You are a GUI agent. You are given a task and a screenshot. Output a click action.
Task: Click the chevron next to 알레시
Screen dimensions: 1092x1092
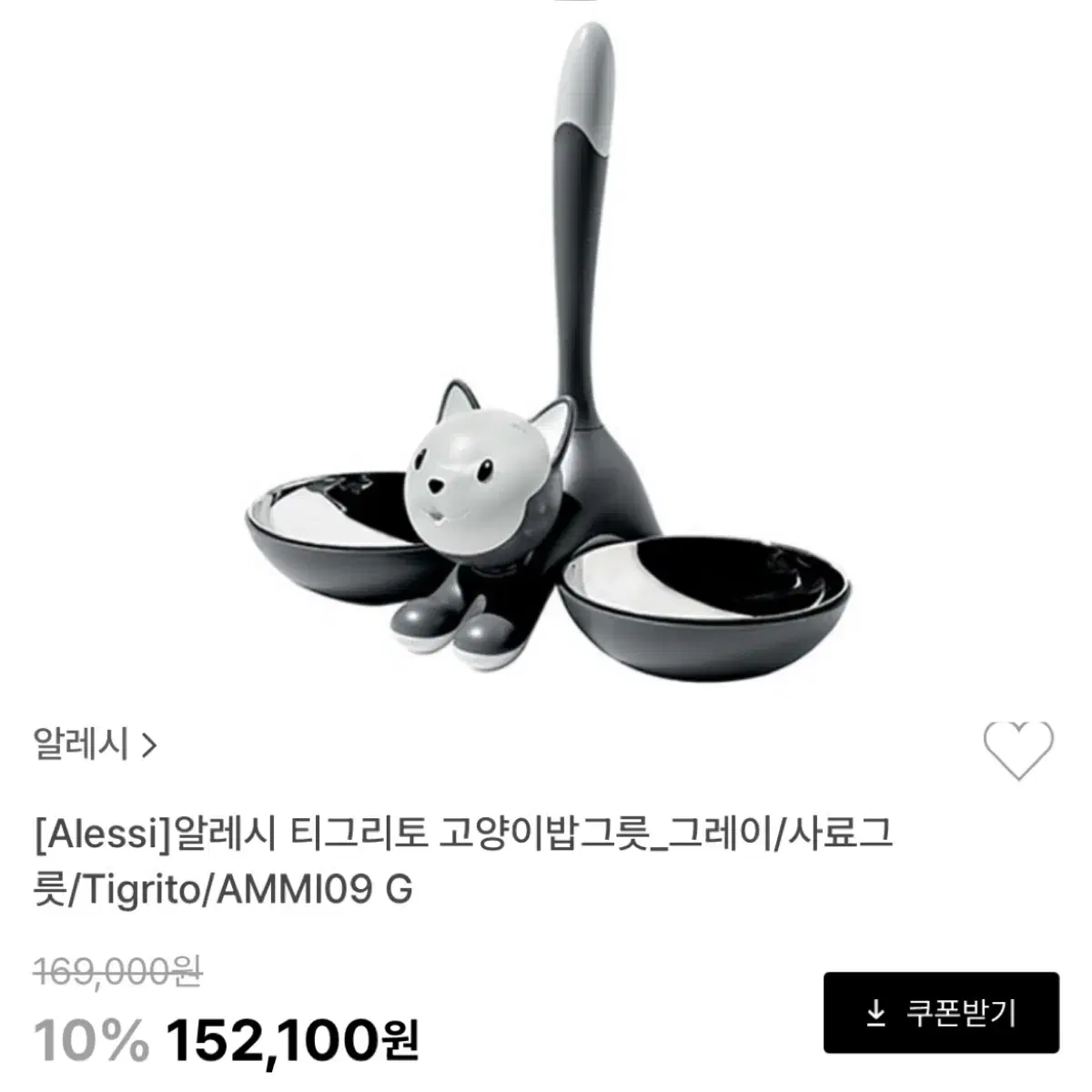(x=150, y=746)
